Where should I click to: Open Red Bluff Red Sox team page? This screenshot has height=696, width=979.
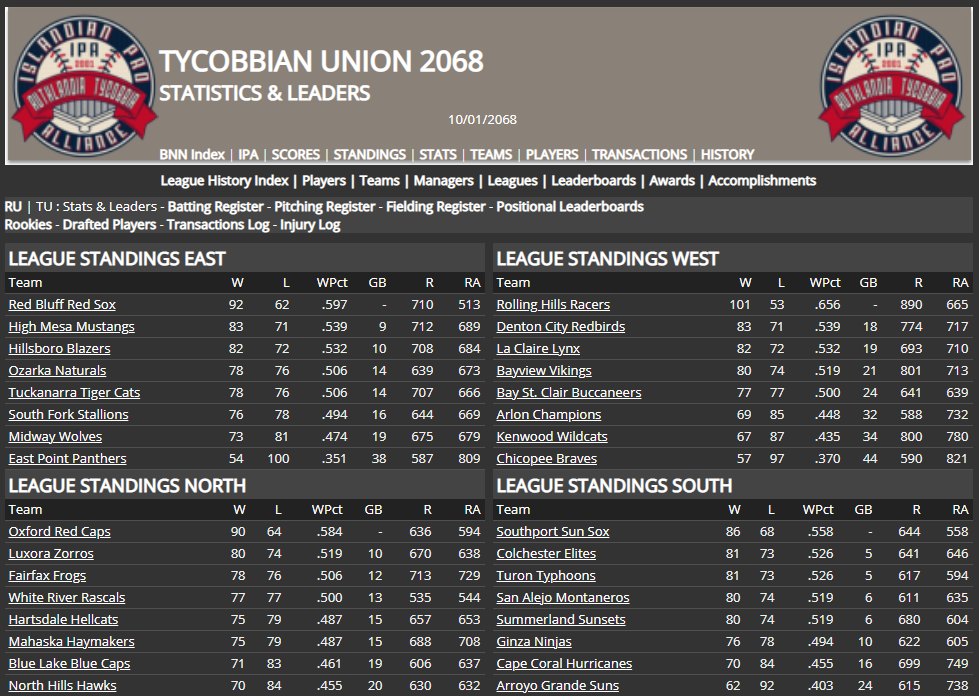coord(62,305)
